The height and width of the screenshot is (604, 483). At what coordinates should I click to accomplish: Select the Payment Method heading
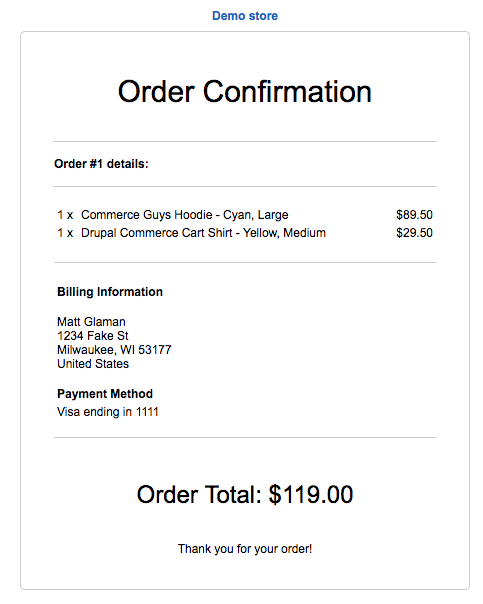(x=105, y=394)
